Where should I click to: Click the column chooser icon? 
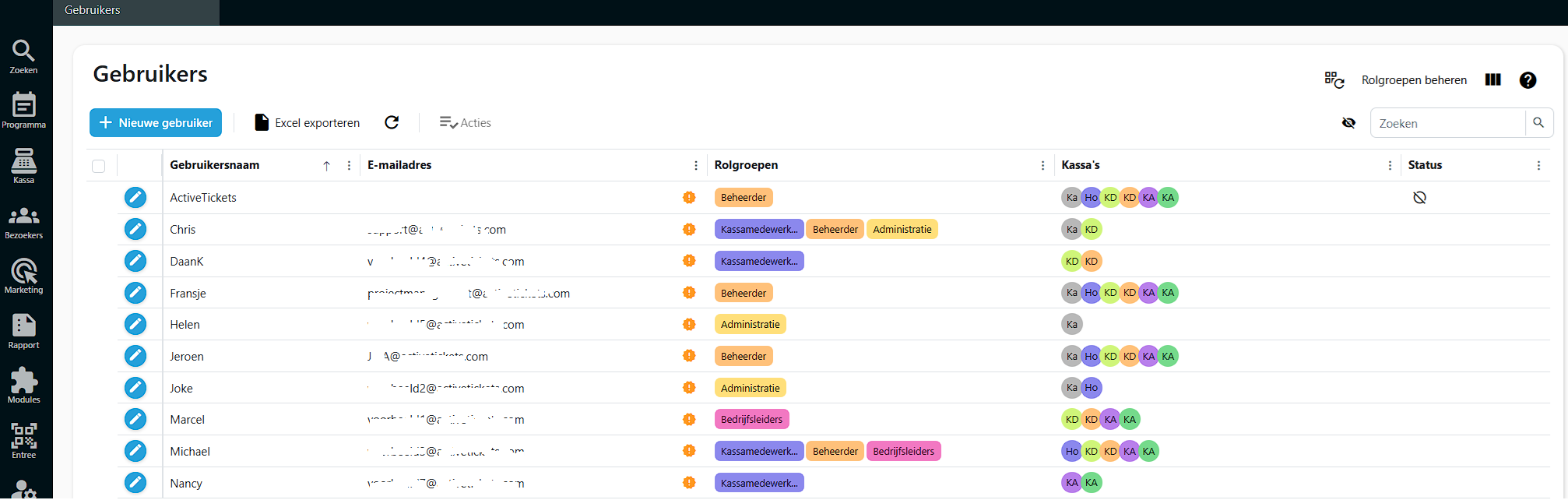pos(1492,79)
